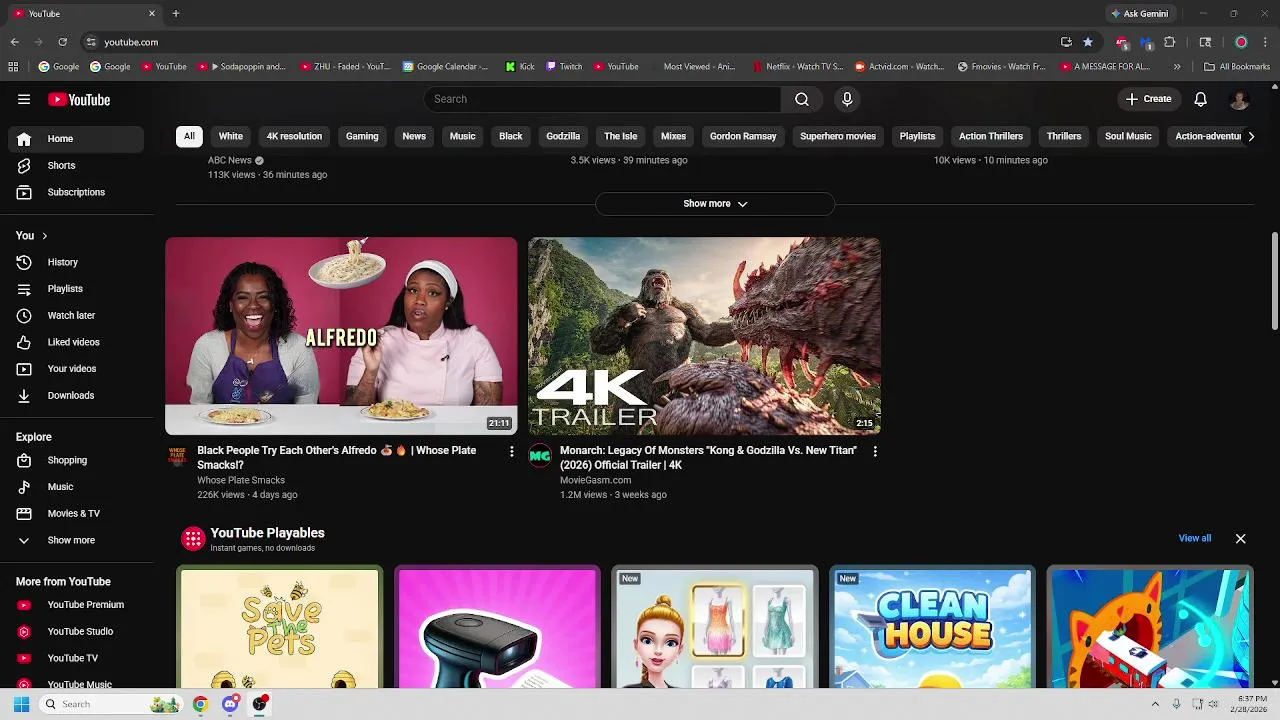1280x720 pixels.
Task: Open the Google Calendar bookmark
Action: (x=446, y=67)
